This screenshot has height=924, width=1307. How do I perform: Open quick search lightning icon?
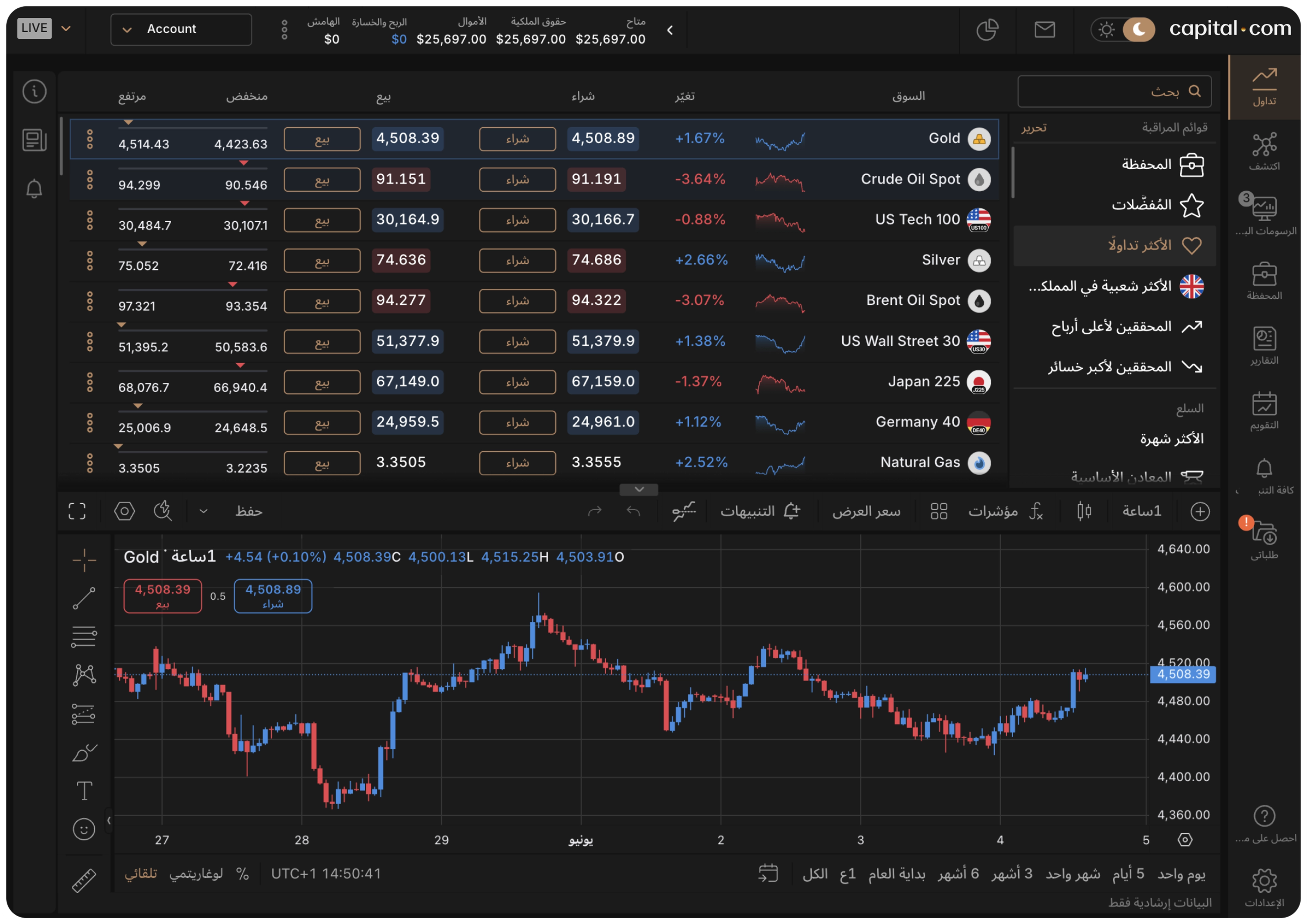tap(163, 511)
